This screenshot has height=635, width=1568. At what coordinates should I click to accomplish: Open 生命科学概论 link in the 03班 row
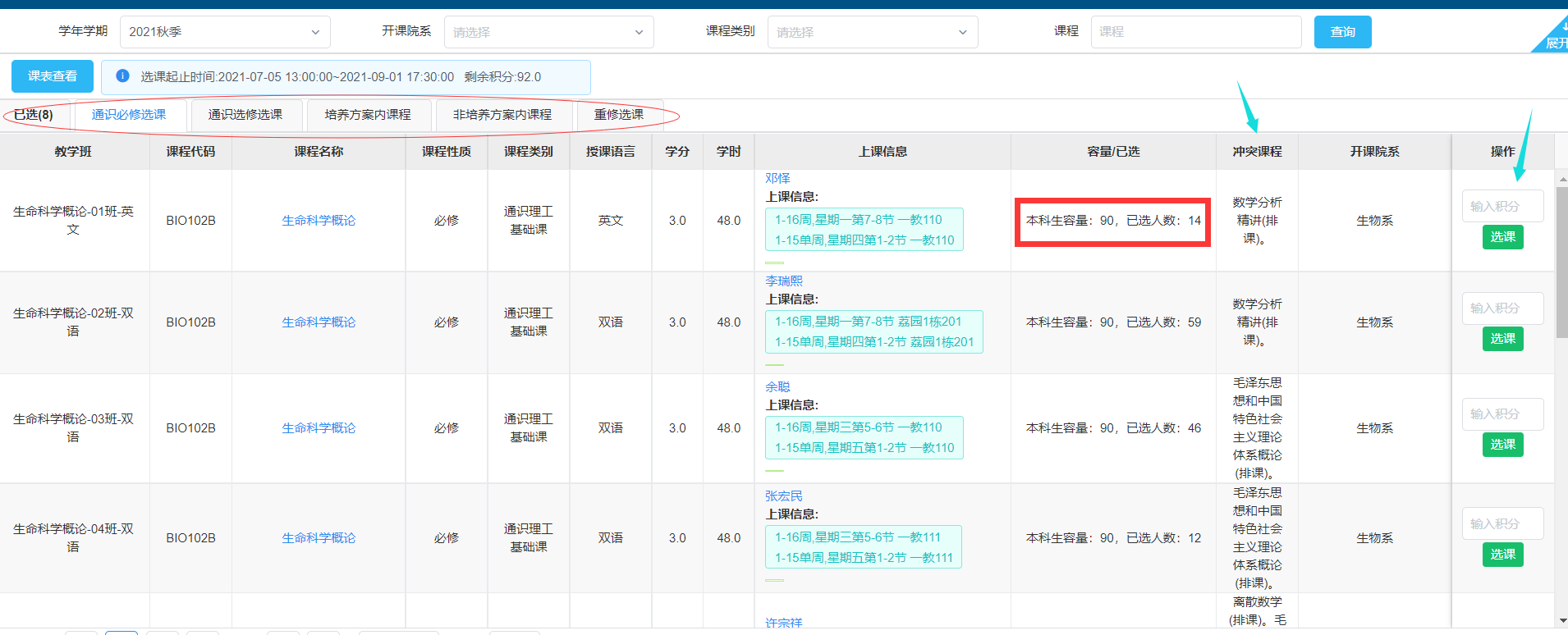(x=319, y=428)
